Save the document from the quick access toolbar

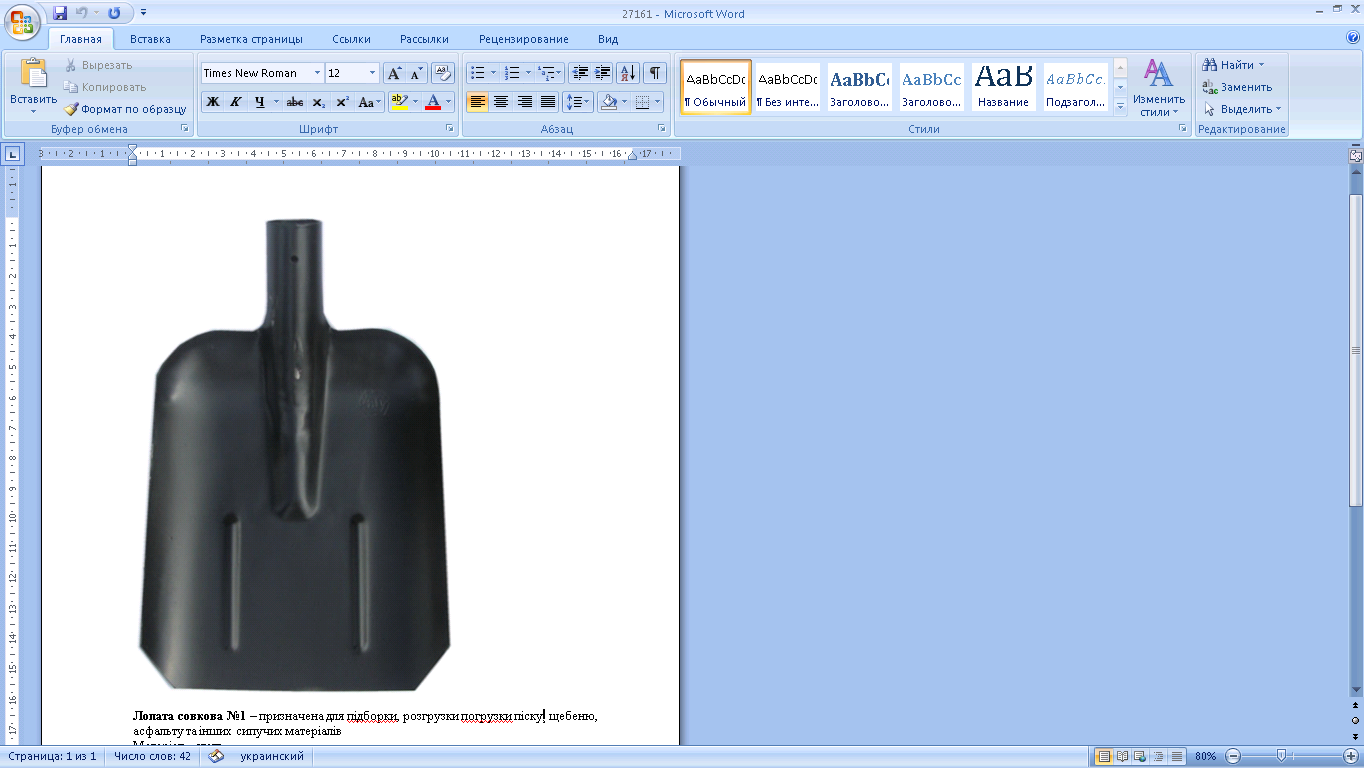pos(60,13)
